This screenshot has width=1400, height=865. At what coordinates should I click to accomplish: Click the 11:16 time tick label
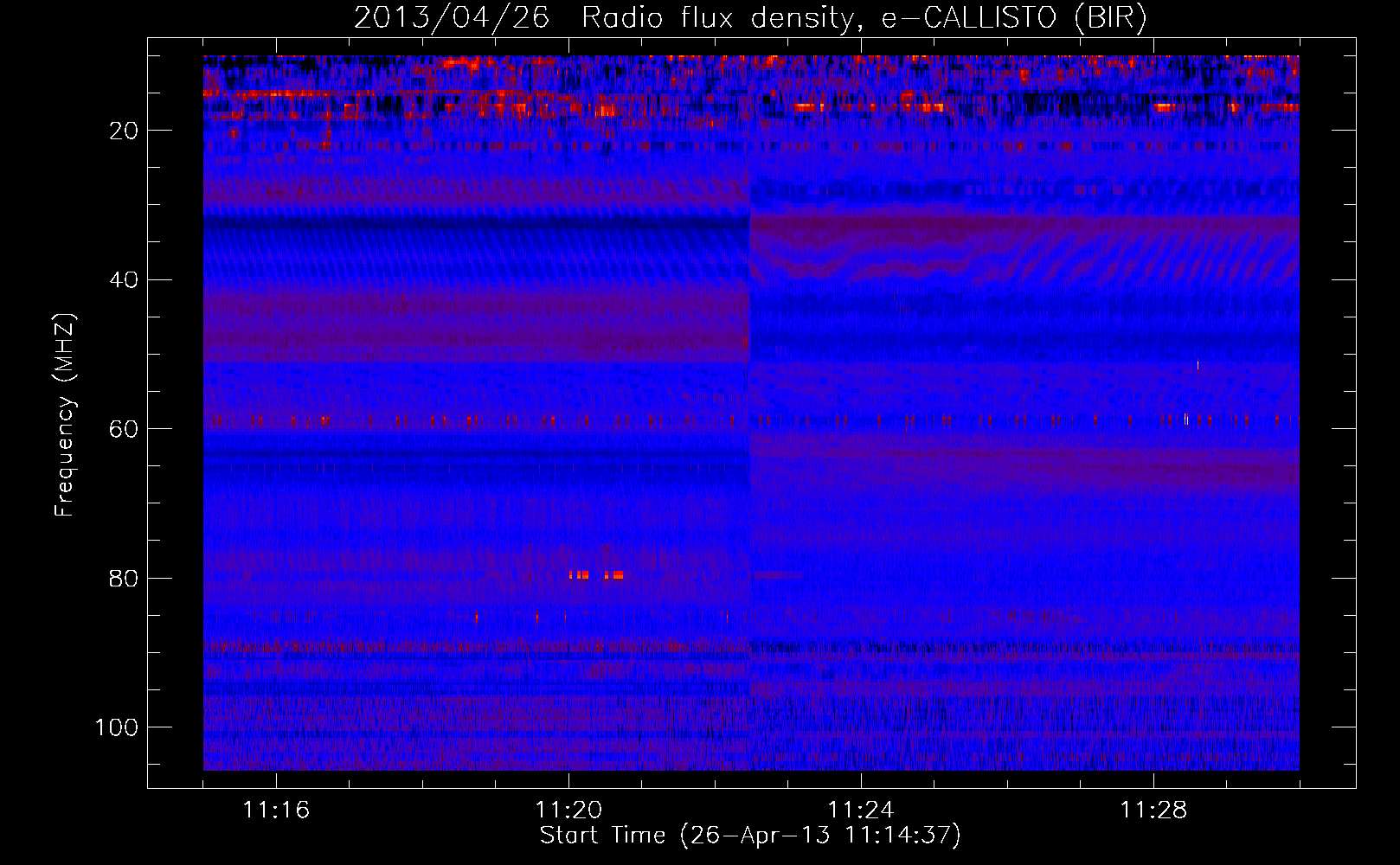click(x=276, y=811)
